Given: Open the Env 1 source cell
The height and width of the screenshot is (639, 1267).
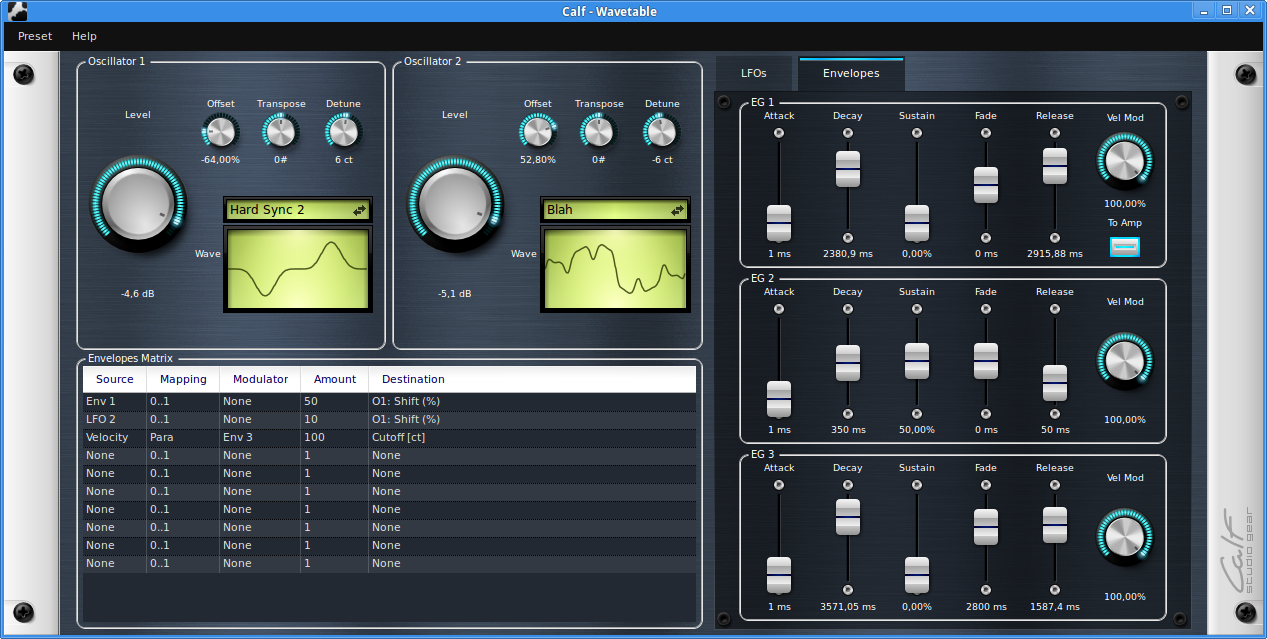Looking at the screenshot, I should [115, 401].
